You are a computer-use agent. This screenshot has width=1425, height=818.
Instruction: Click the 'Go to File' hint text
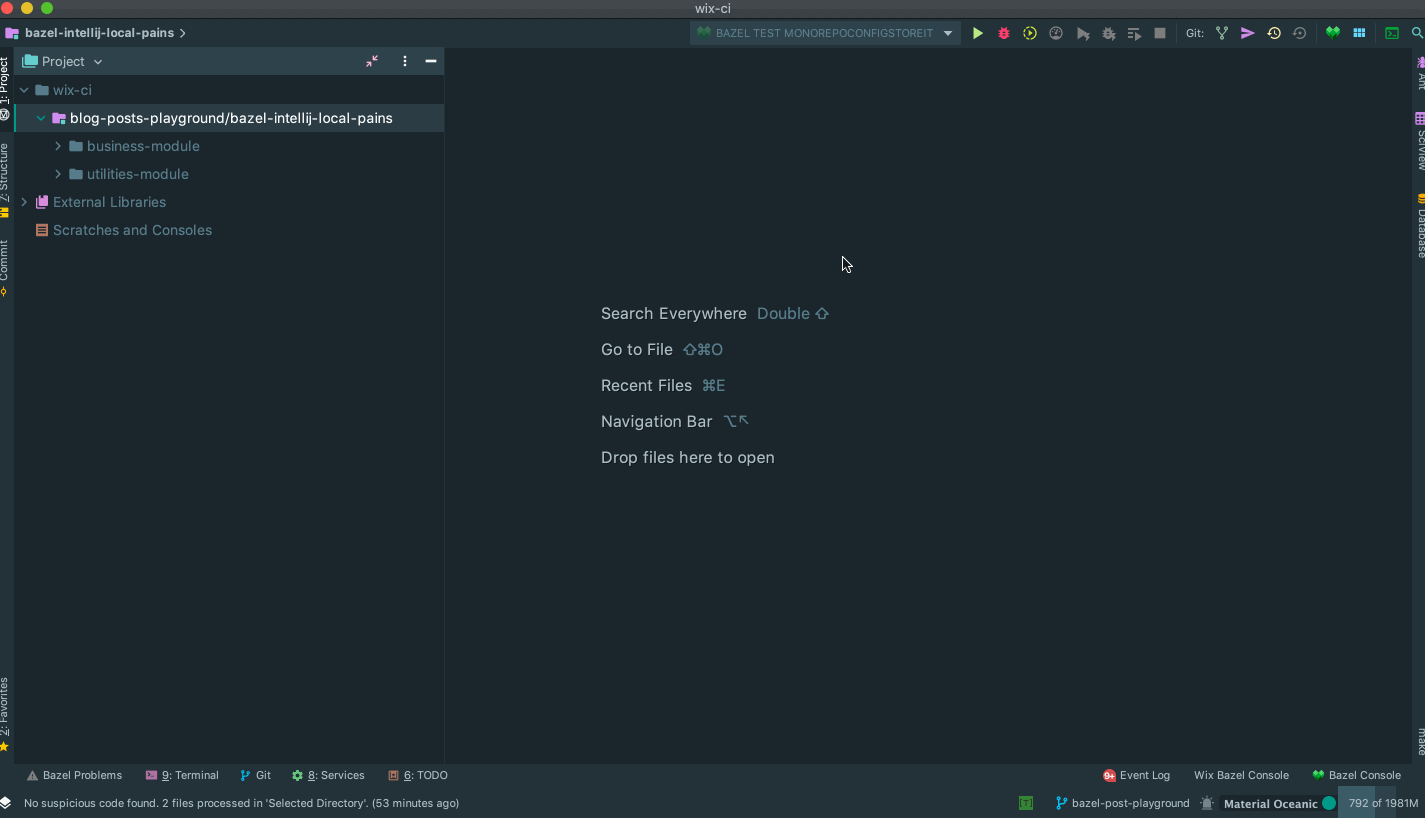[637, 349]
